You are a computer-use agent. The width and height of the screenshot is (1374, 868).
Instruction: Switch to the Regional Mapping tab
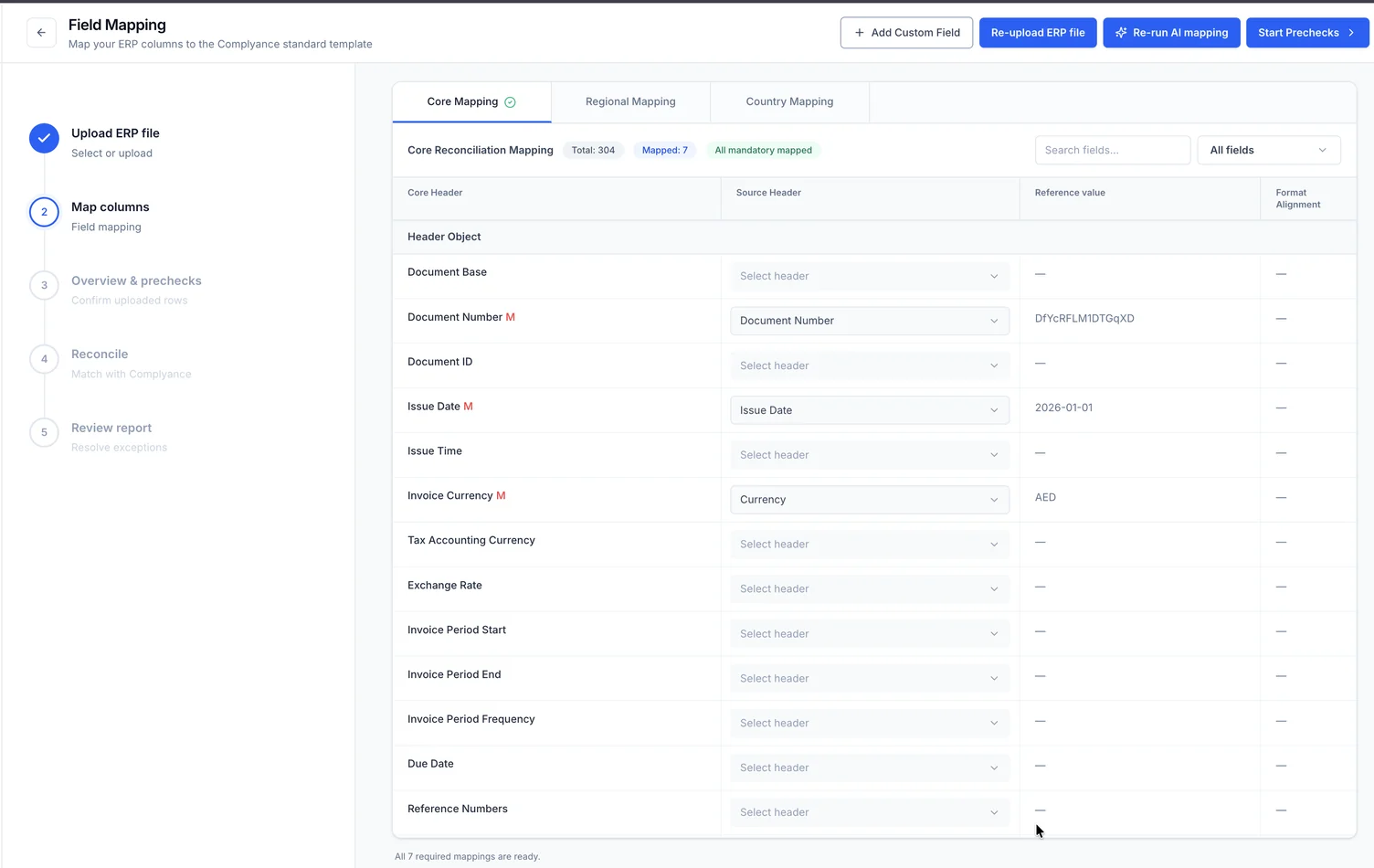tap(630, 101)
